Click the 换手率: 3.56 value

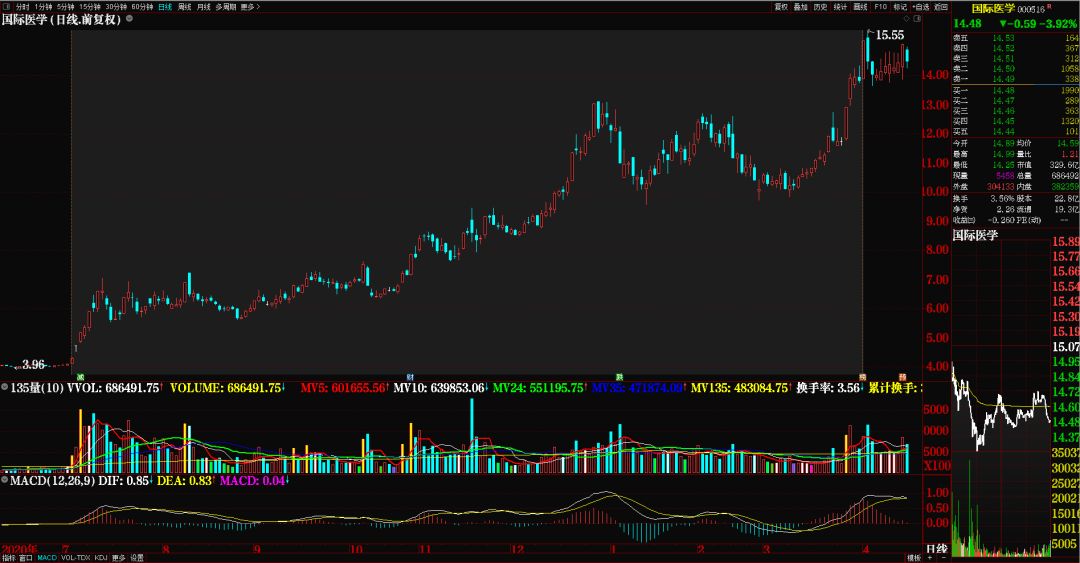click(829, 388)
